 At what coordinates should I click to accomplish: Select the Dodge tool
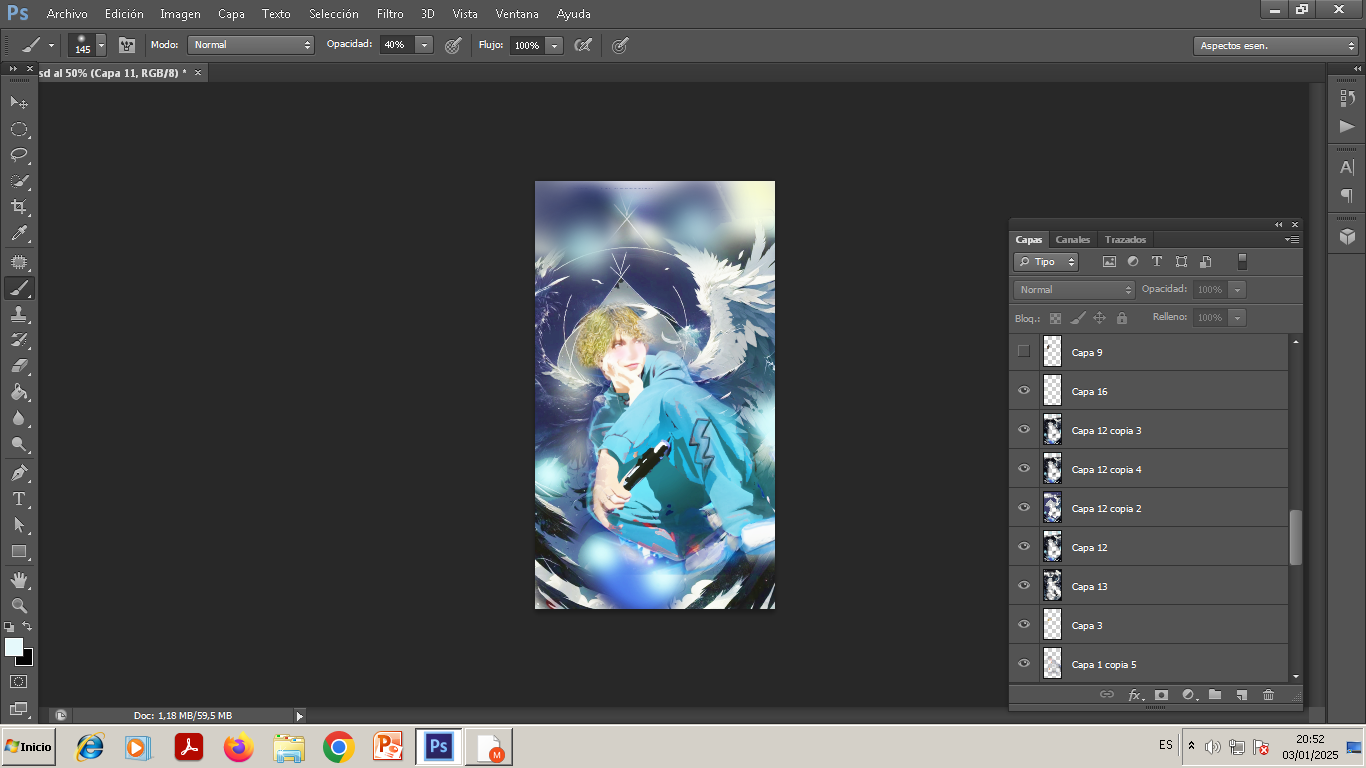click(x=19, y=444)
